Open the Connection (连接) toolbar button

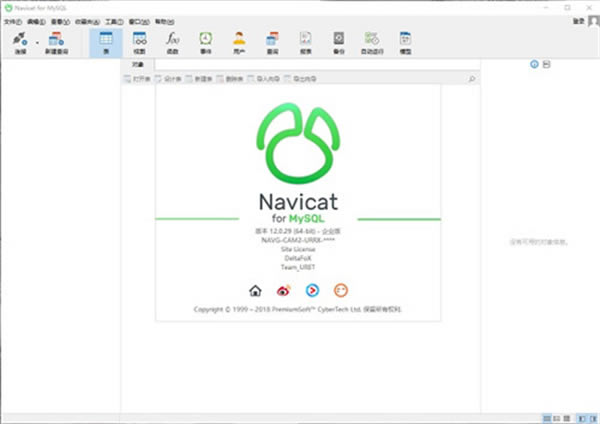tap(20, 43)
